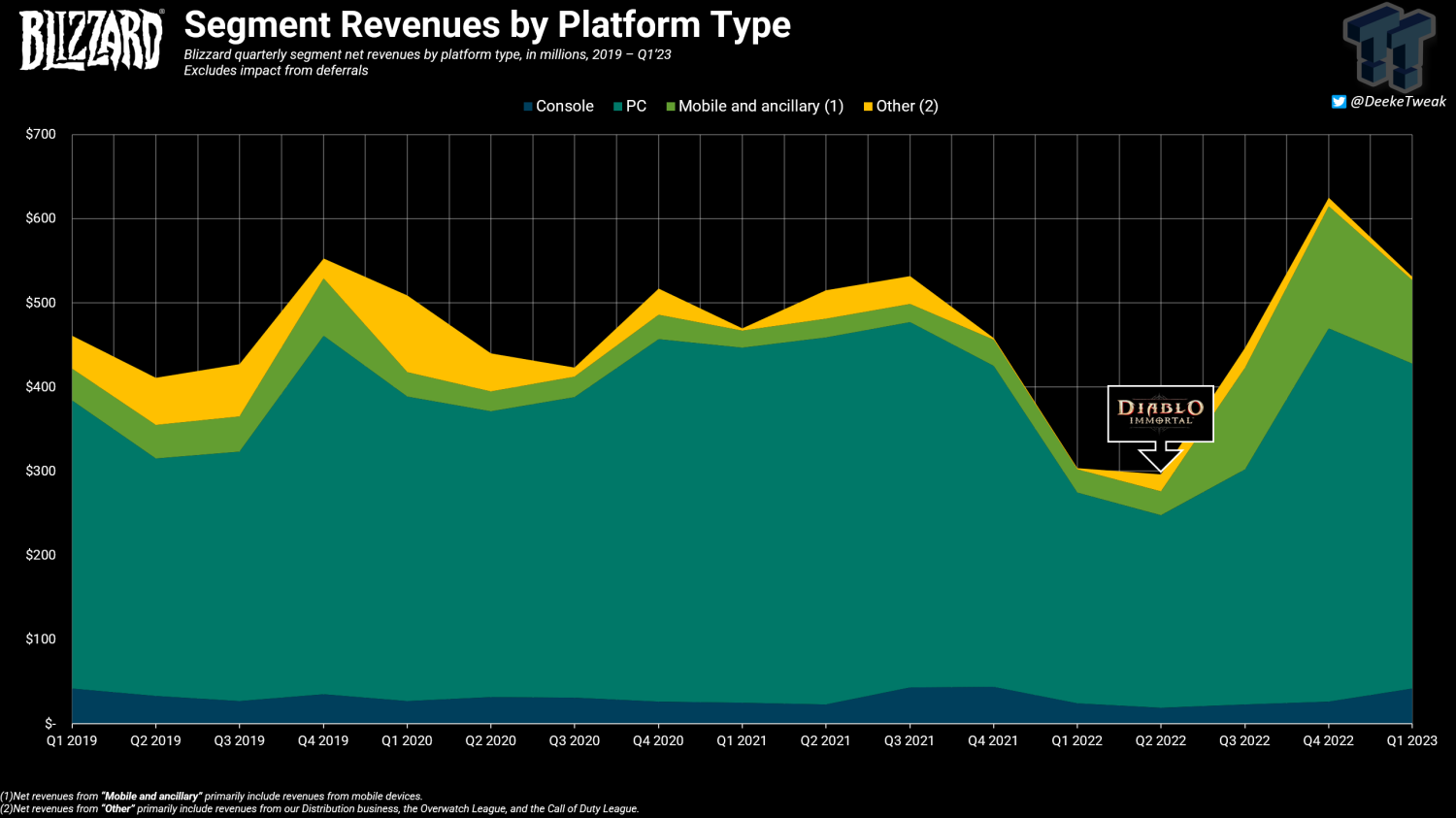
Task: Select the Other (2) legend label
Action: click(908, 107)
